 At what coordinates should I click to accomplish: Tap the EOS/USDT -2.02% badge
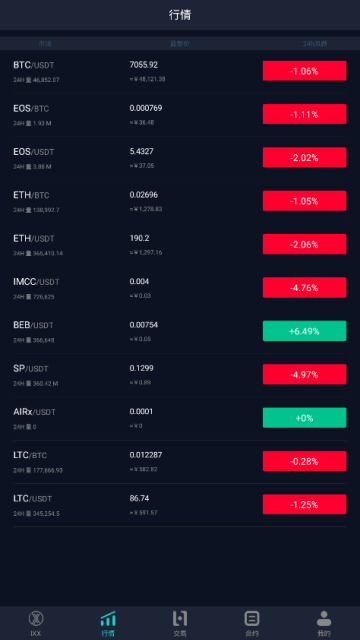click(x=304, y=158)
